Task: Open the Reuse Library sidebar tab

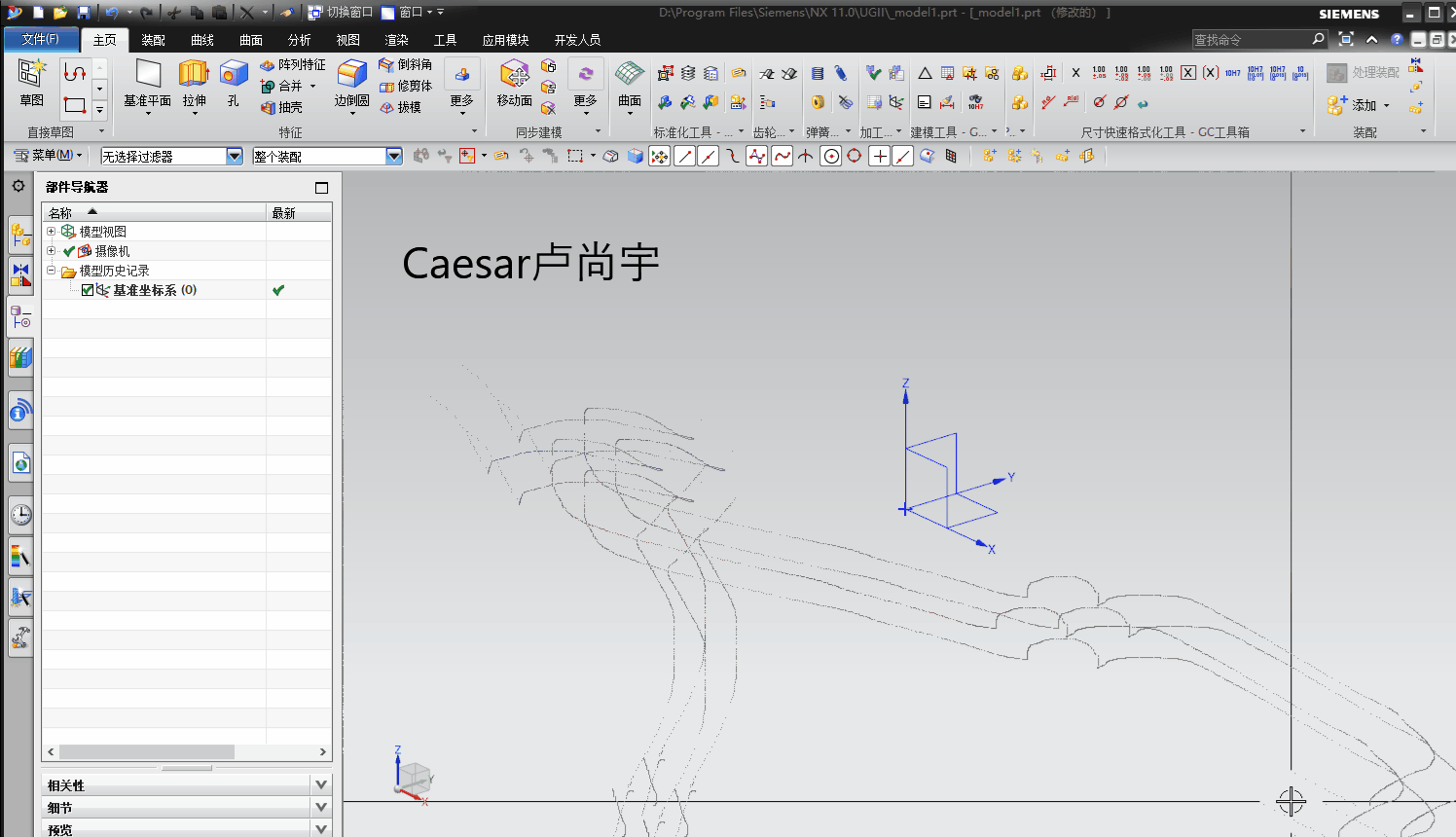Action: tap(20, 357)
